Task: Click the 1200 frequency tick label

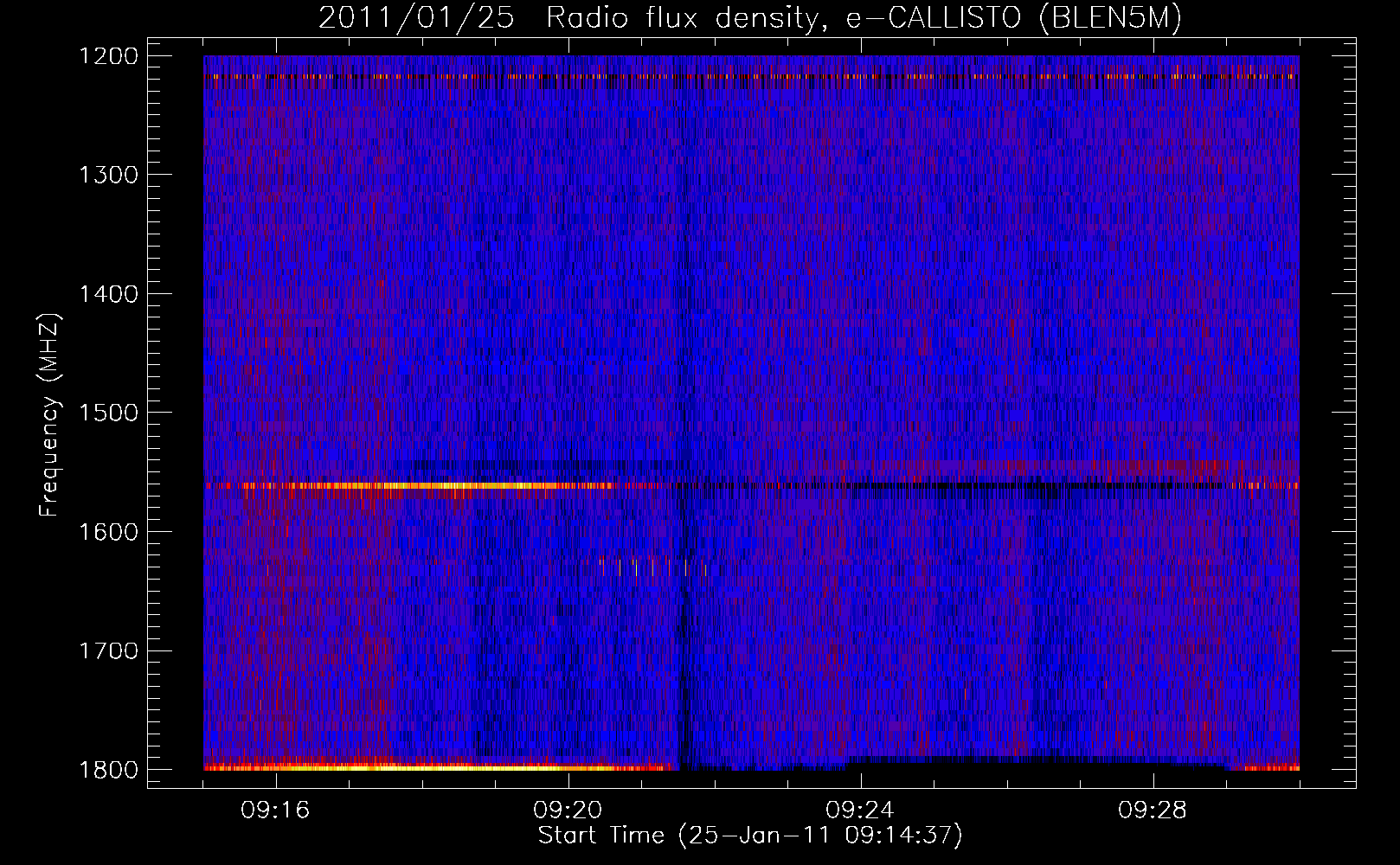Action: tap(108, 56)
